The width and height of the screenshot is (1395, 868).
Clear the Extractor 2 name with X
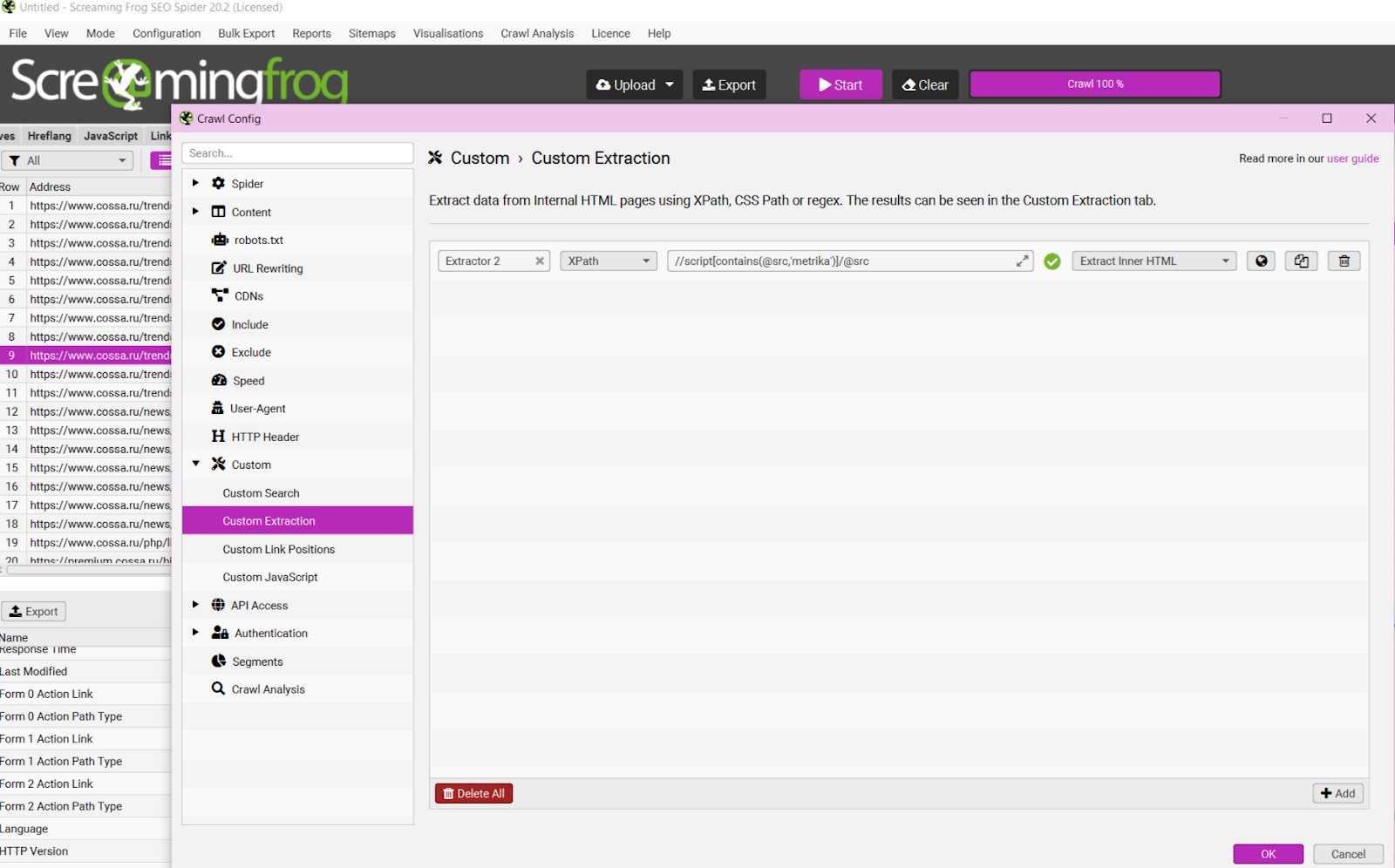point(540,261)
